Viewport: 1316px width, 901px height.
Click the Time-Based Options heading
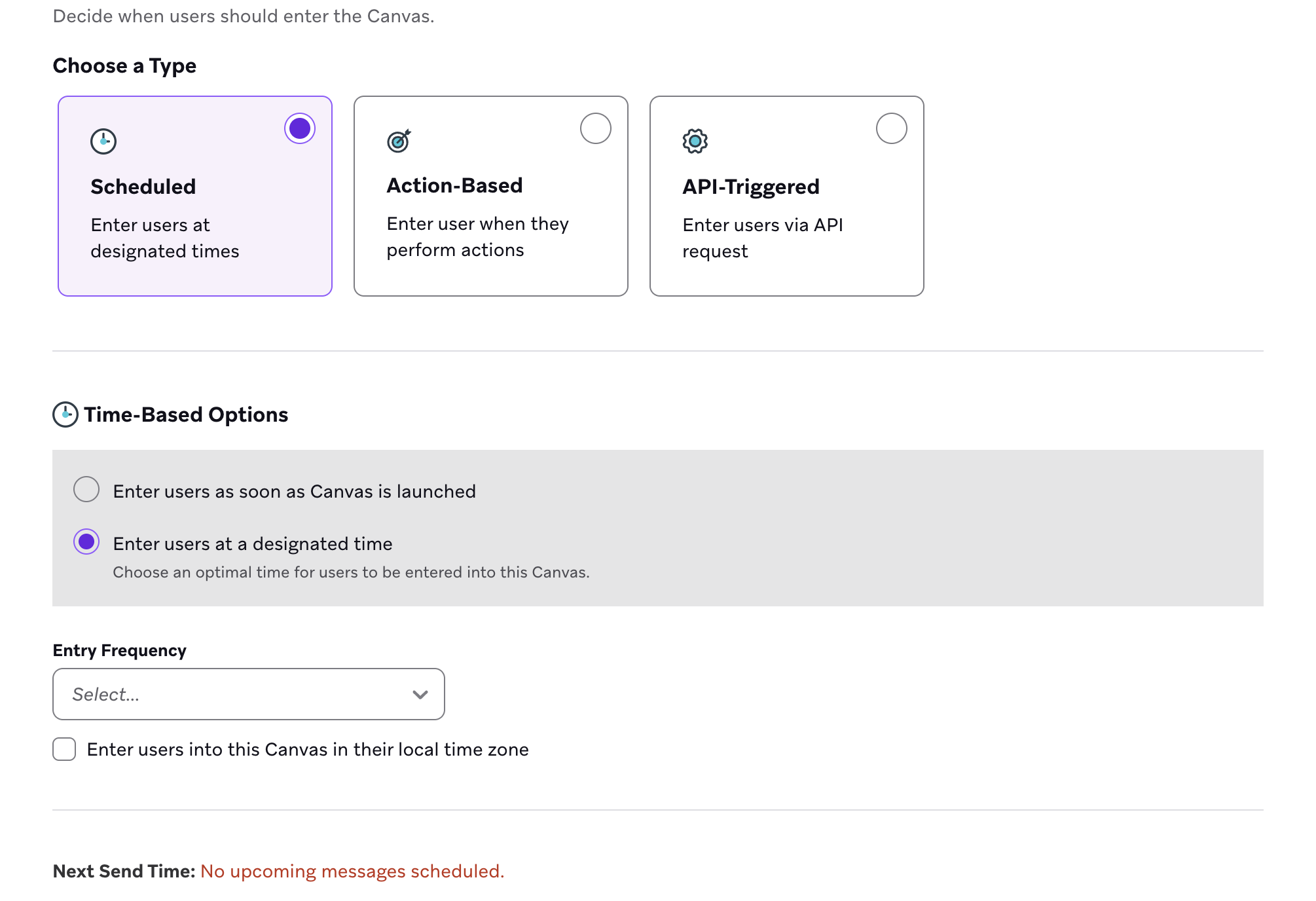186,414
